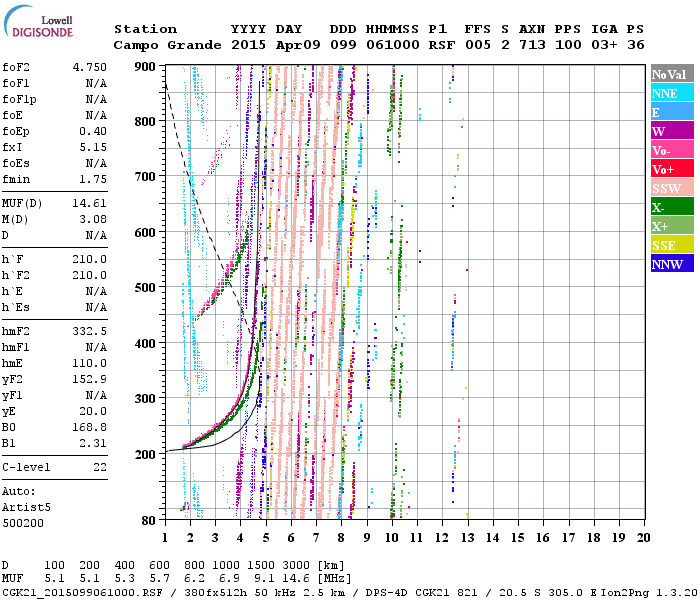Click the 10 MHz frequency axis label
This screenshot has height=600, width=700.
pyautogui.click(x=392, y=538)
